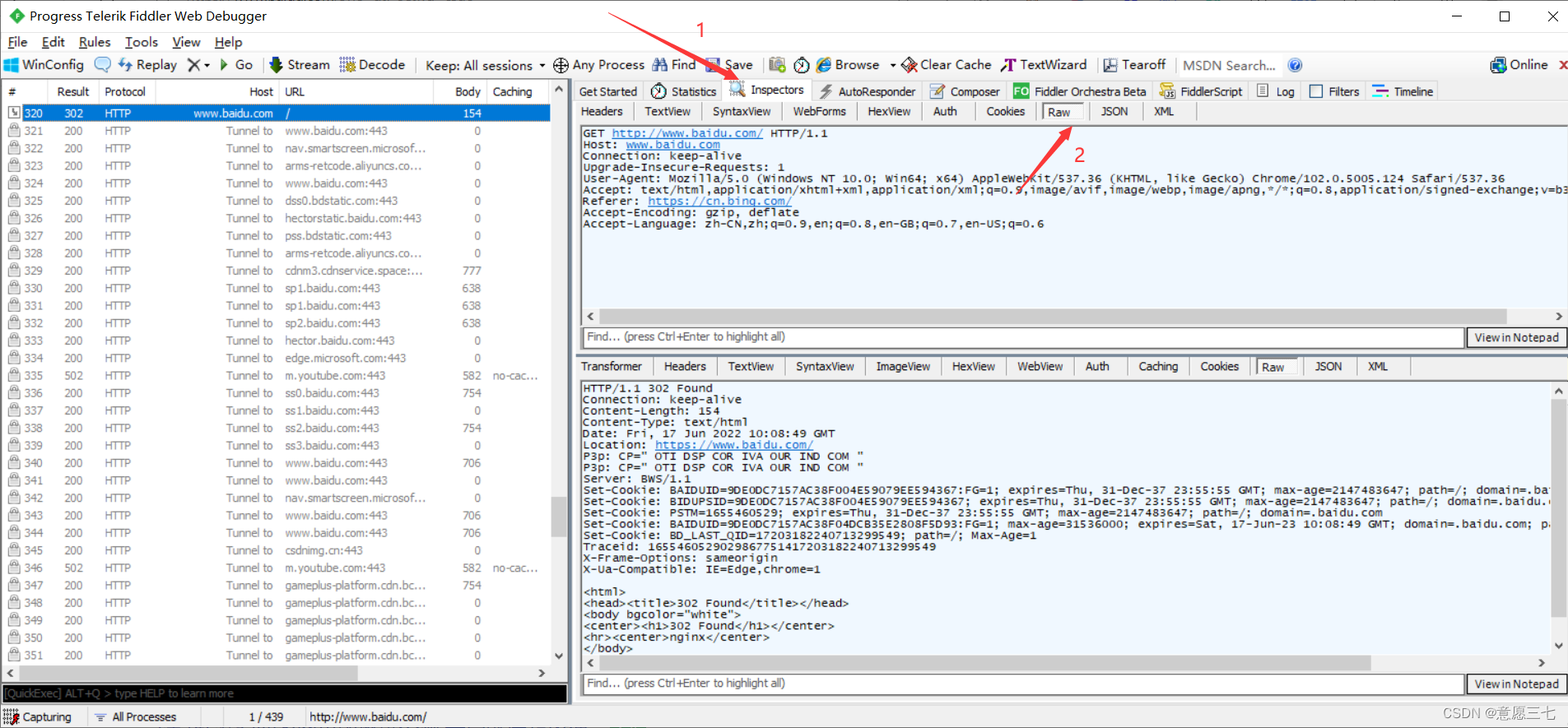Open the File menu
Screen dimensions: 1568x728
pyautogui.click(x=18, y=42)
